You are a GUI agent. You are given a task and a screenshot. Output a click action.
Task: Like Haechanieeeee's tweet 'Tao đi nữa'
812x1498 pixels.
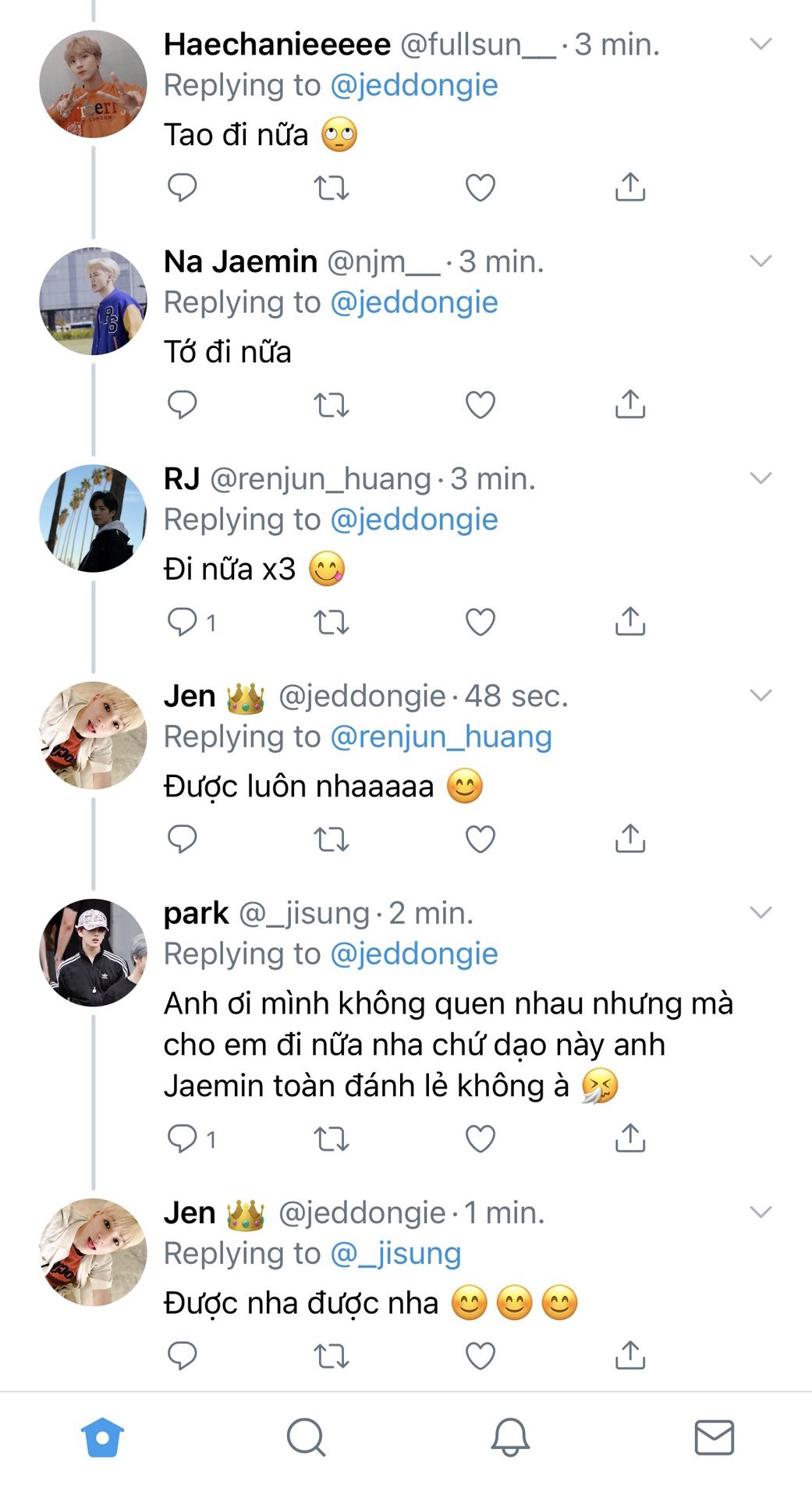[480, 188]
